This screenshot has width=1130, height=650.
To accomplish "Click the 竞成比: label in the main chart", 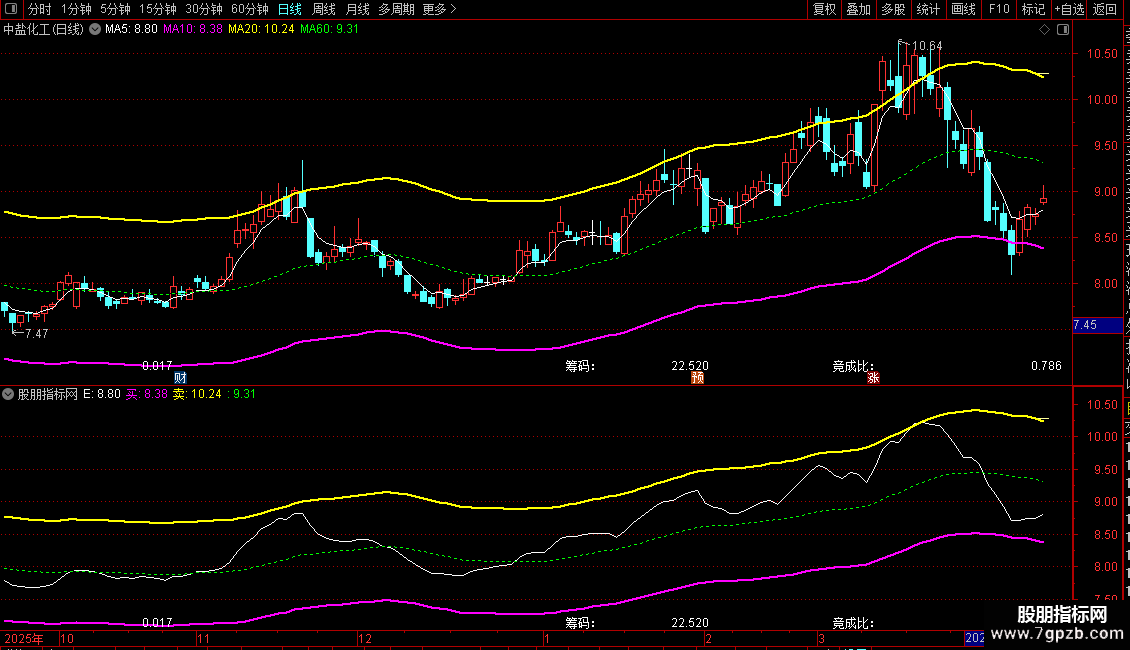I will tap(853, 366).
